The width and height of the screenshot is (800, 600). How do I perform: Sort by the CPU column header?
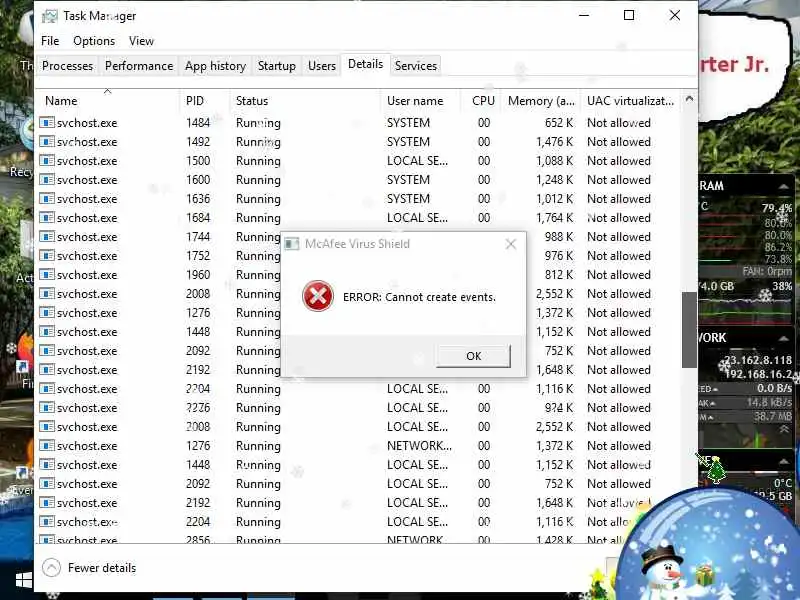pyautogui.click(x=483, y=101)
